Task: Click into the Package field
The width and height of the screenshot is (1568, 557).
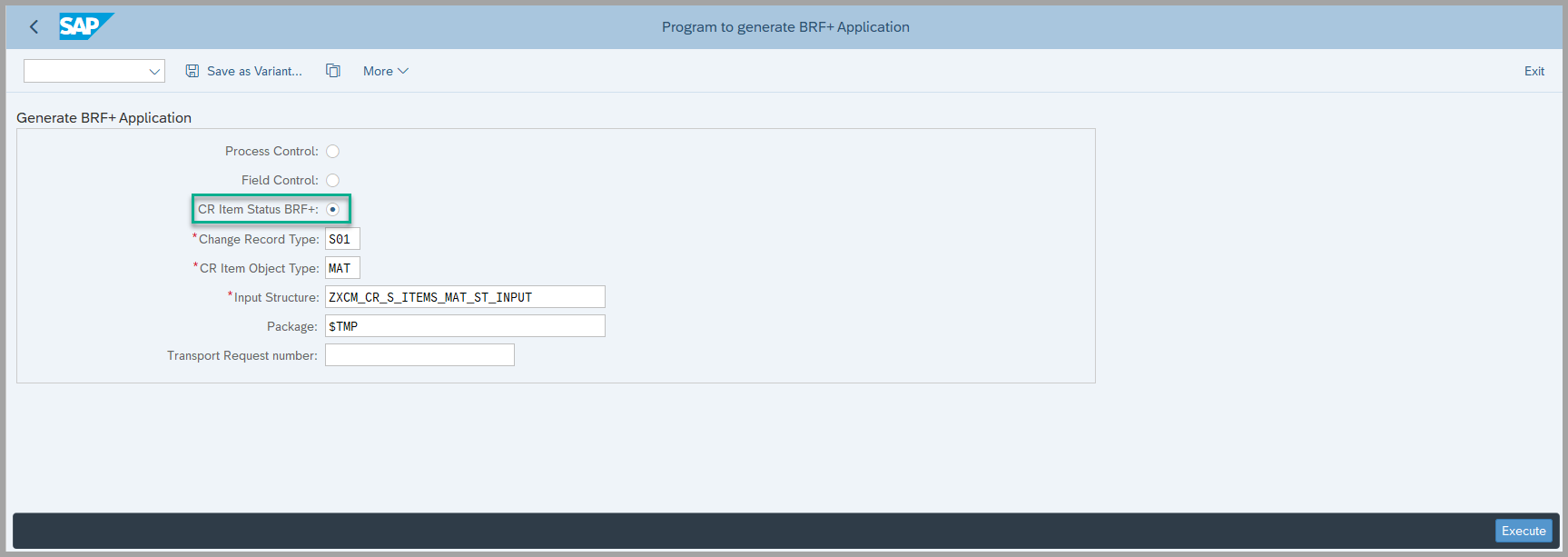Action: pyautogui.click(x=465, y=326)
